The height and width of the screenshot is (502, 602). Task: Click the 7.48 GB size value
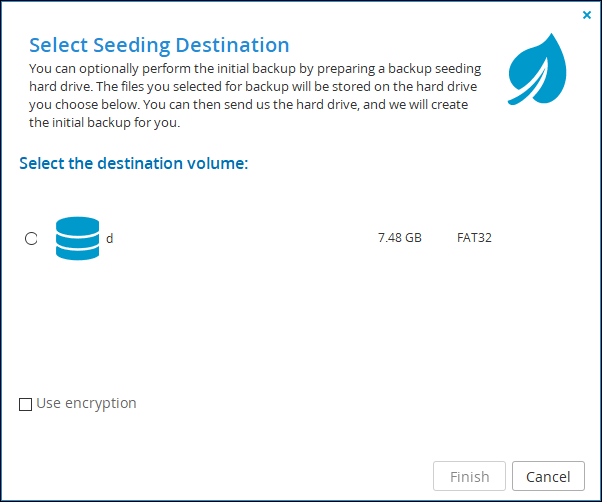click(400, 238)
